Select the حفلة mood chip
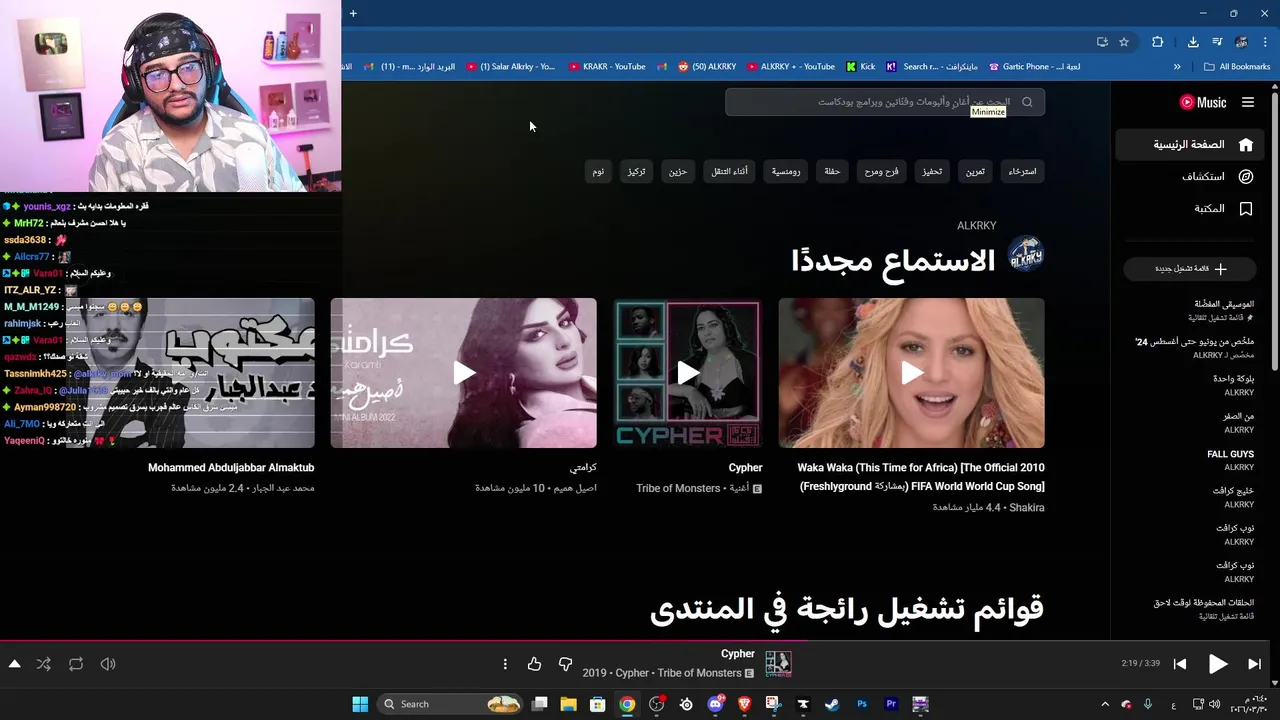This screenshot has height=720, width=1280. click(832, 171)
